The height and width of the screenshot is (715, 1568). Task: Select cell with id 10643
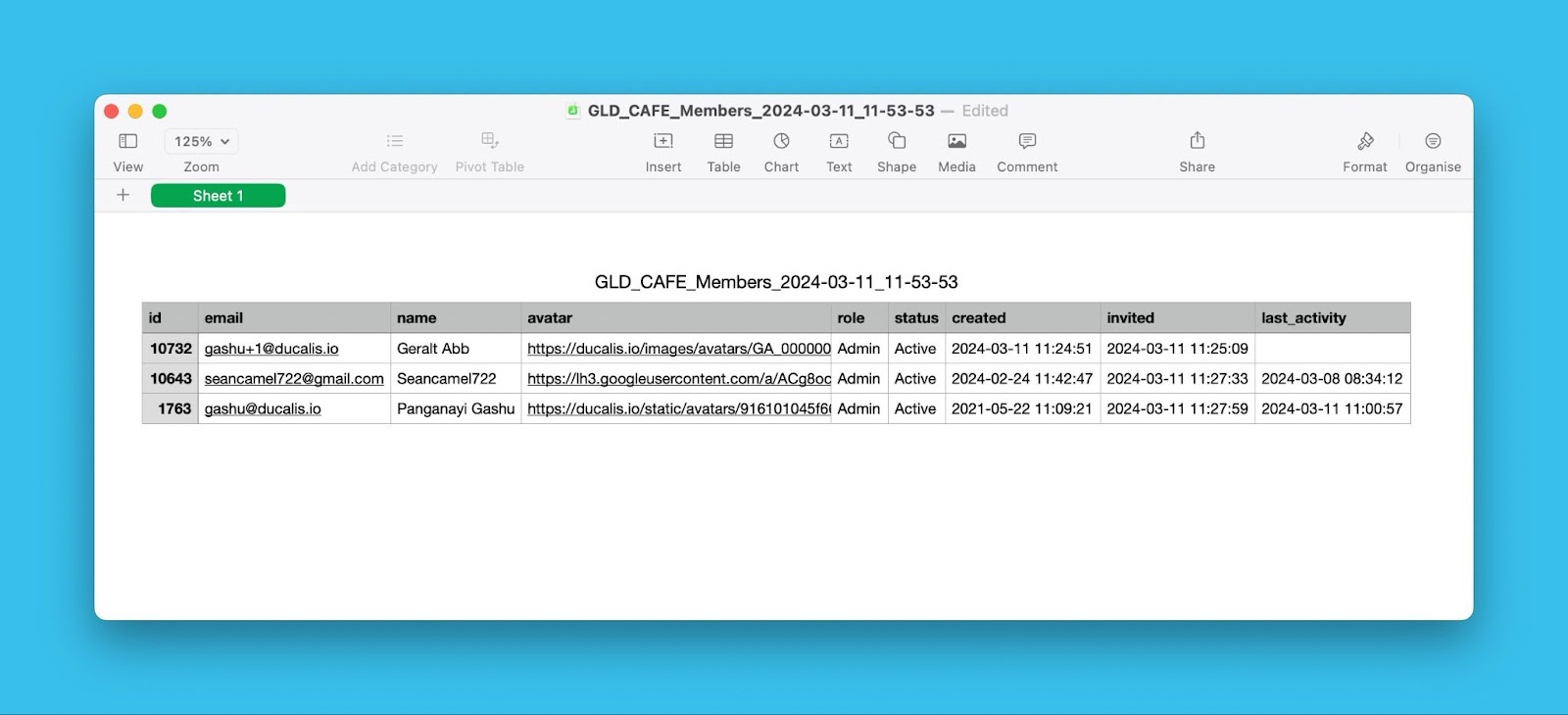pyautogui.click(x=171, y=379)
